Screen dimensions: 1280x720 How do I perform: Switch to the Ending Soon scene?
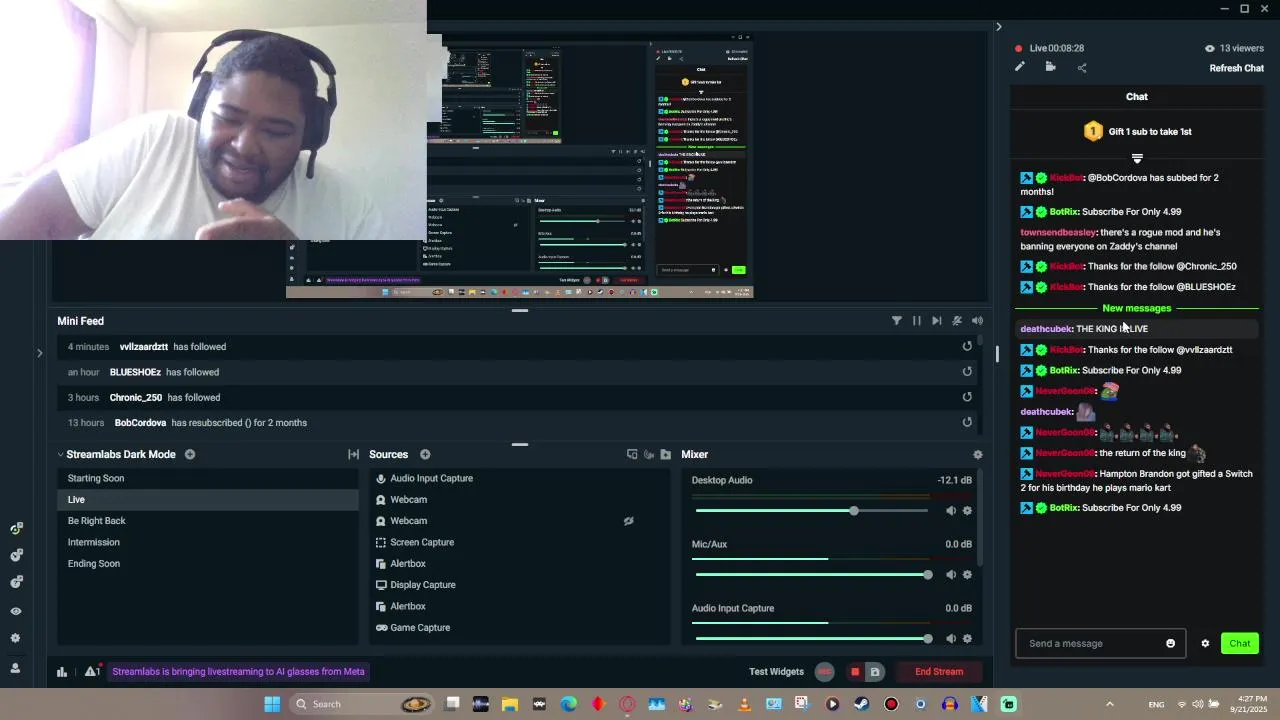tap(208, 563)
